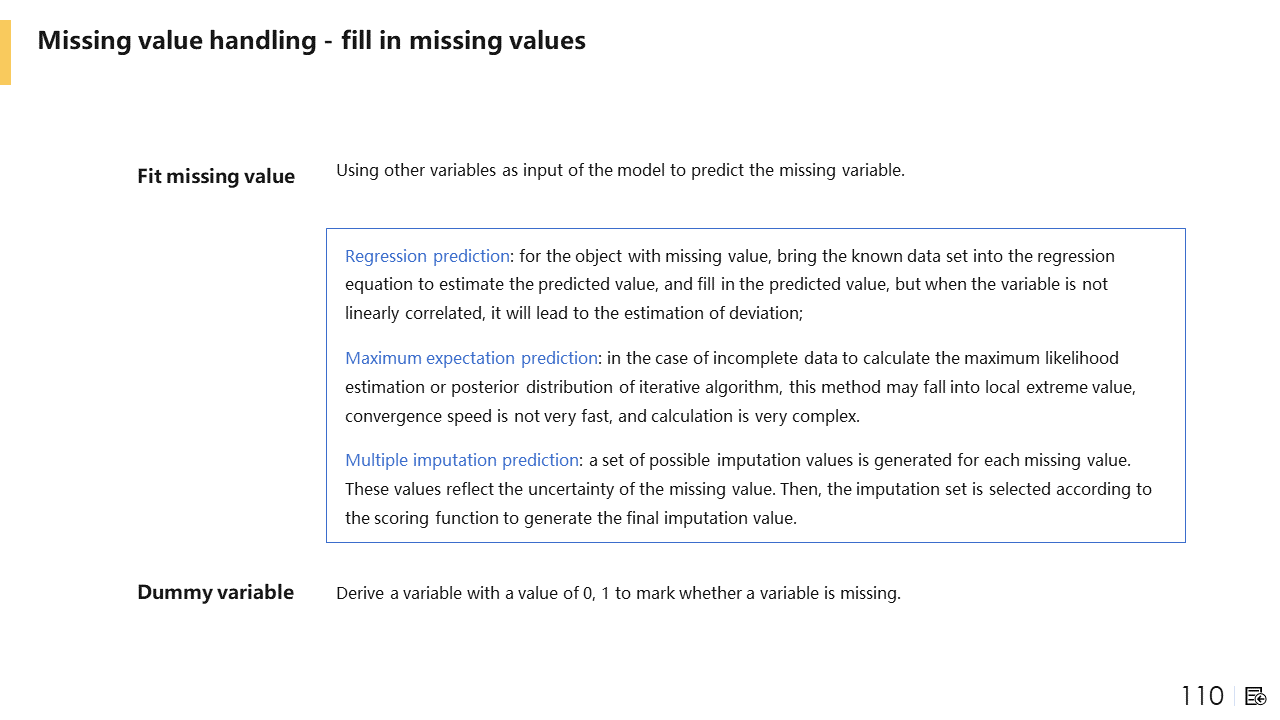1280x720 pixels.
Task: Click the 'Derive a variable with a value' sentence
Action: (618, 593)
